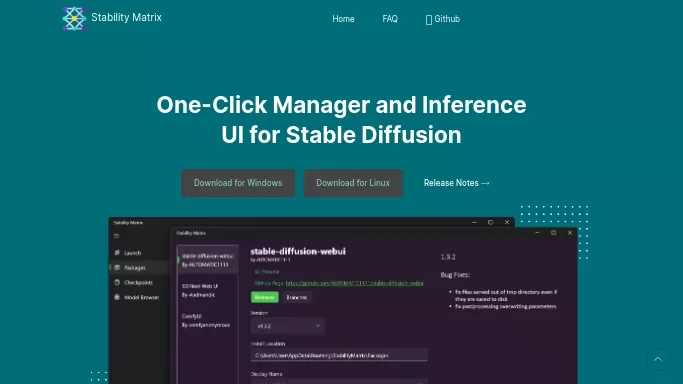Select the green Releases toggle
The width and height of the screenshot is (683, 384).
click(x=264, y=297)
